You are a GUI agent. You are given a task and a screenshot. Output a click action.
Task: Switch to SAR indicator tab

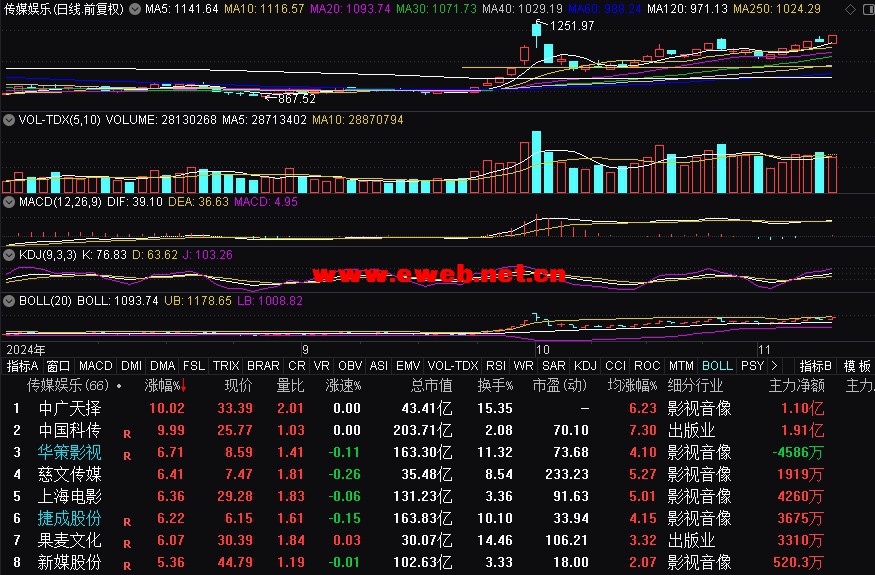554,366
